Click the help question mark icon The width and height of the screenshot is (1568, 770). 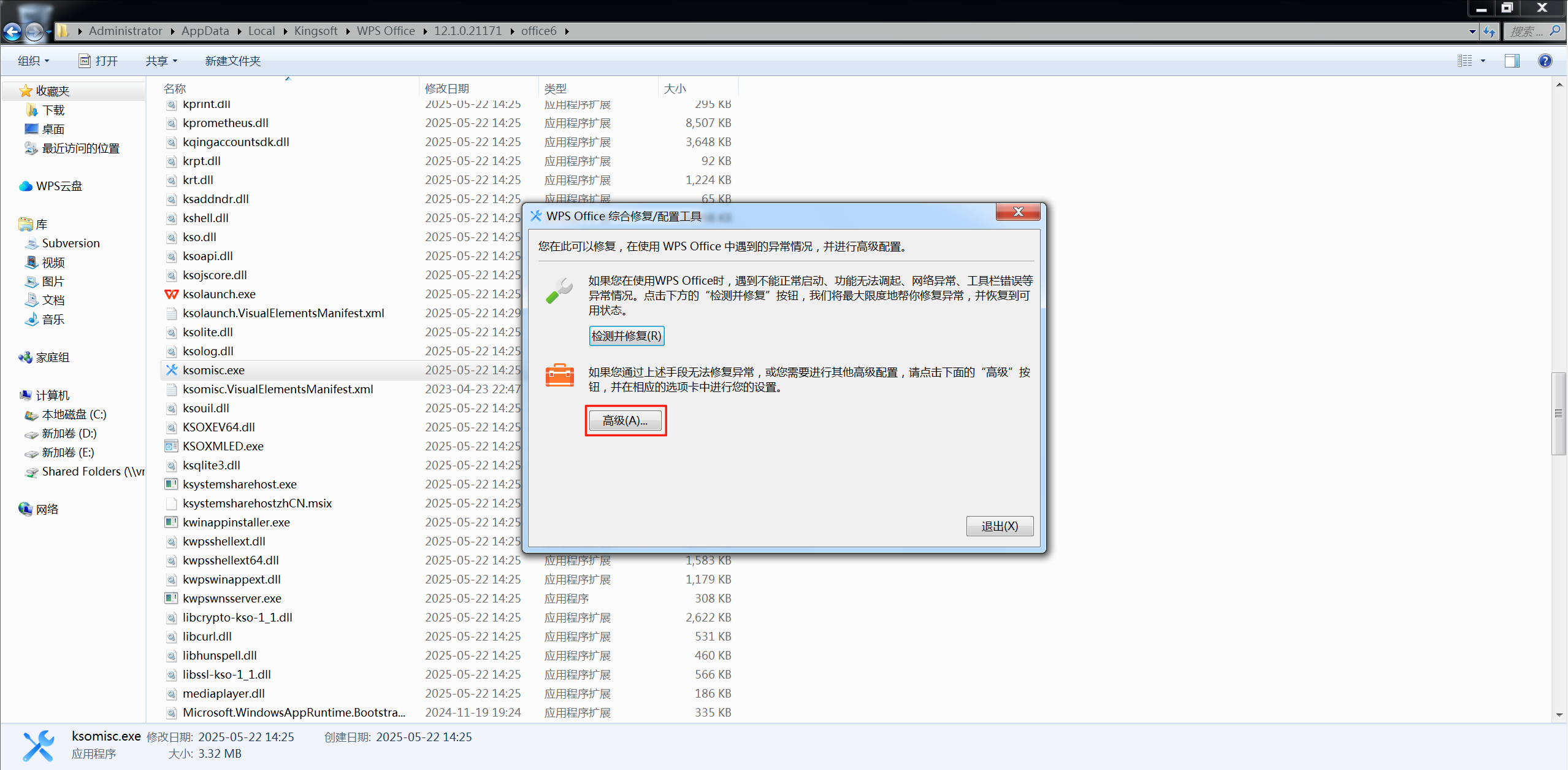1545,61
